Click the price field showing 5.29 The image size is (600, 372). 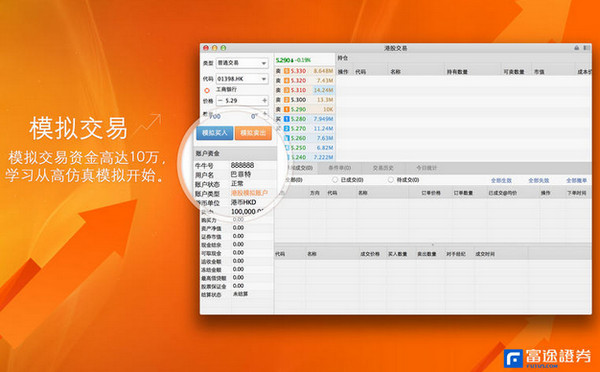tap(242, 101)
